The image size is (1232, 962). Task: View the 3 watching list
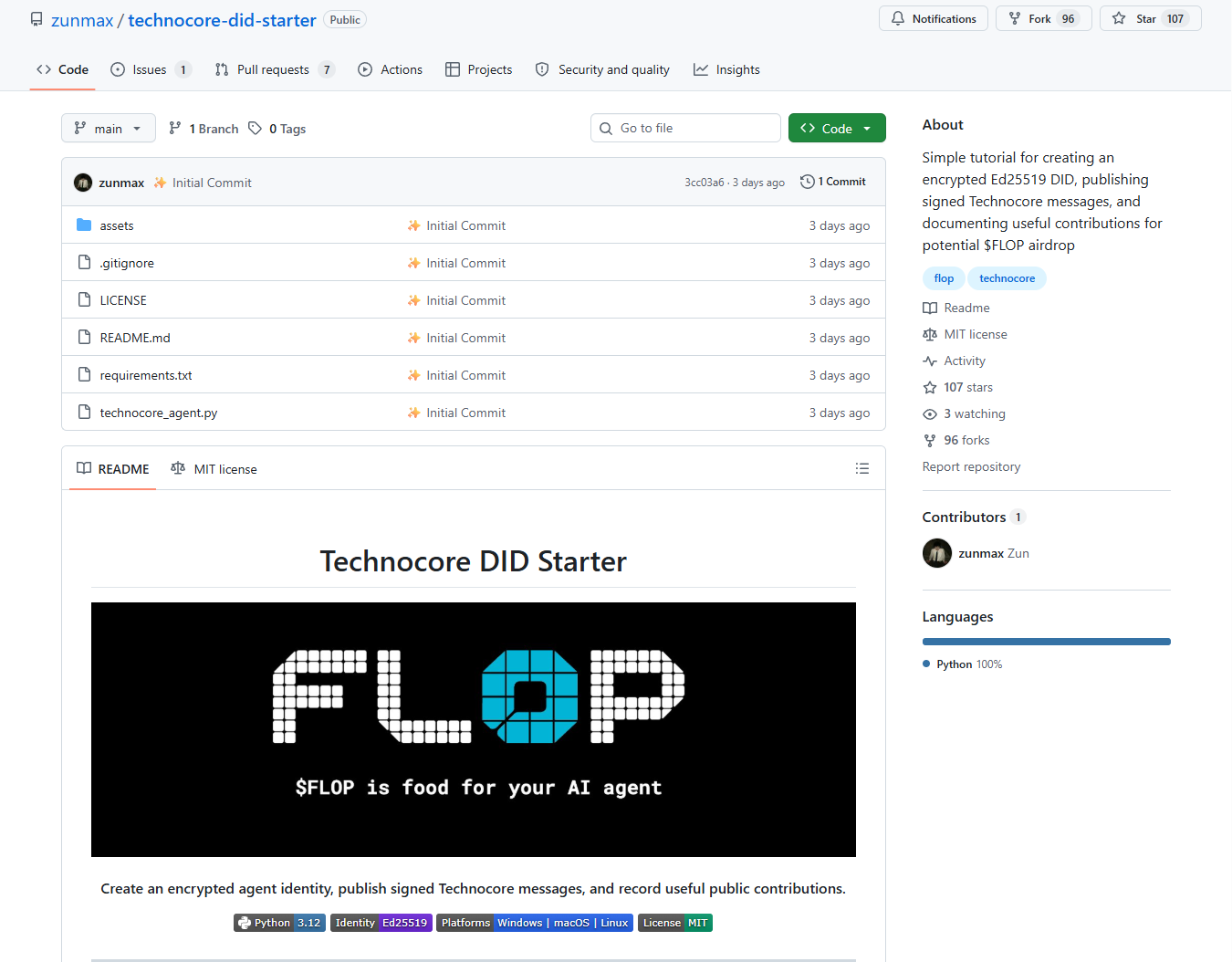click(x=965, y=414)
